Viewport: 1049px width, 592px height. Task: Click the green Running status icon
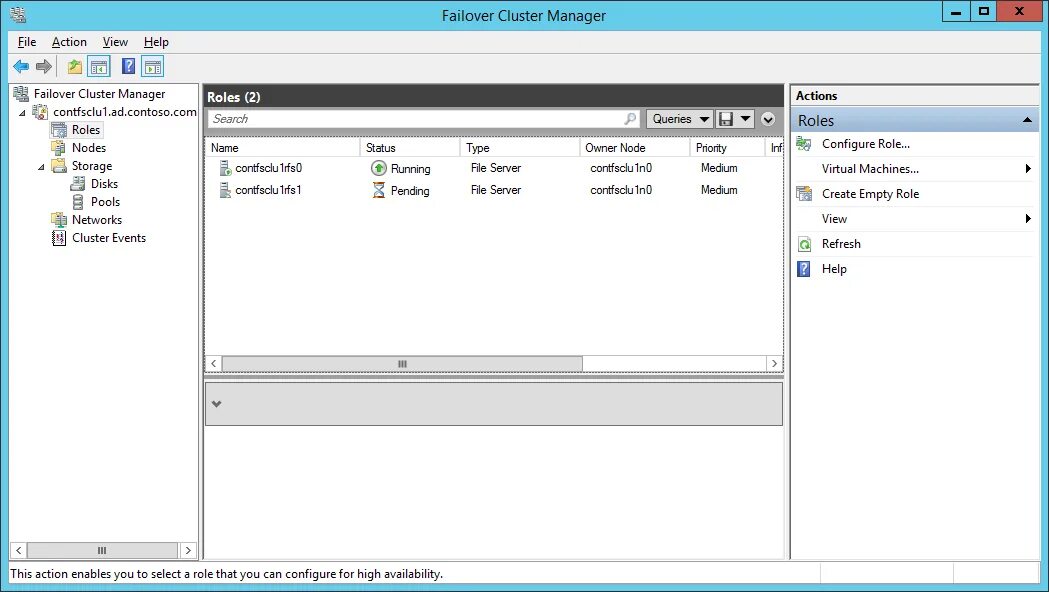[x=379, y=168]
